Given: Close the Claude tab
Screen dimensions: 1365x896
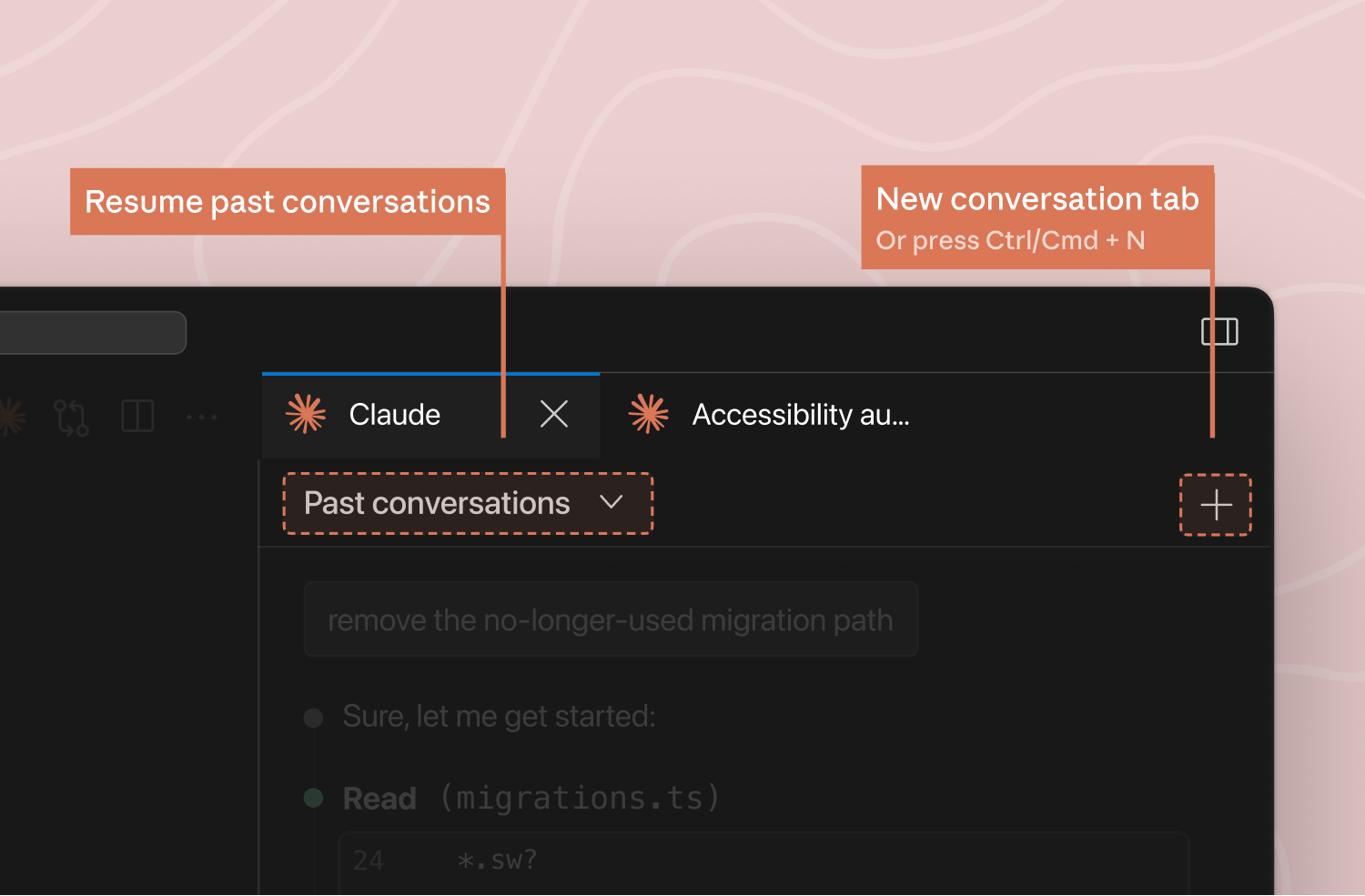Looking at the screenshot, I should coord(553,414).
